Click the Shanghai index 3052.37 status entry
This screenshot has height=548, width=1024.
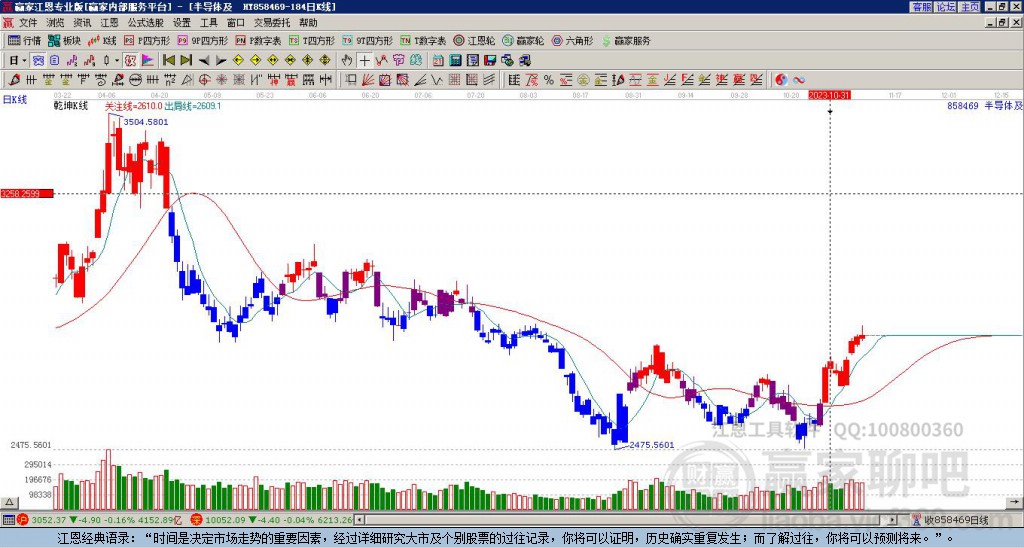click(x=101, y=520)
